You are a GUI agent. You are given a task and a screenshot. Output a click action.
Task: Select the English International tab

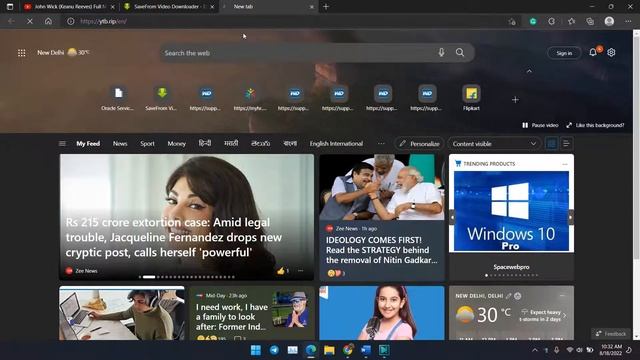[336, 144]
